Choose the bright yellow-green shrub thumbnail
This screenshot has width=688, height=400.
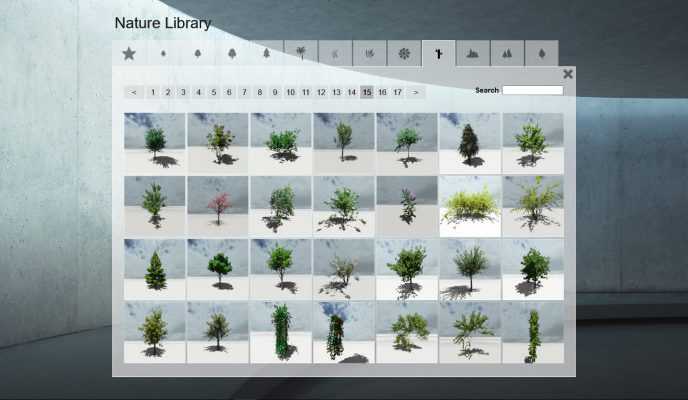(470, 206)
